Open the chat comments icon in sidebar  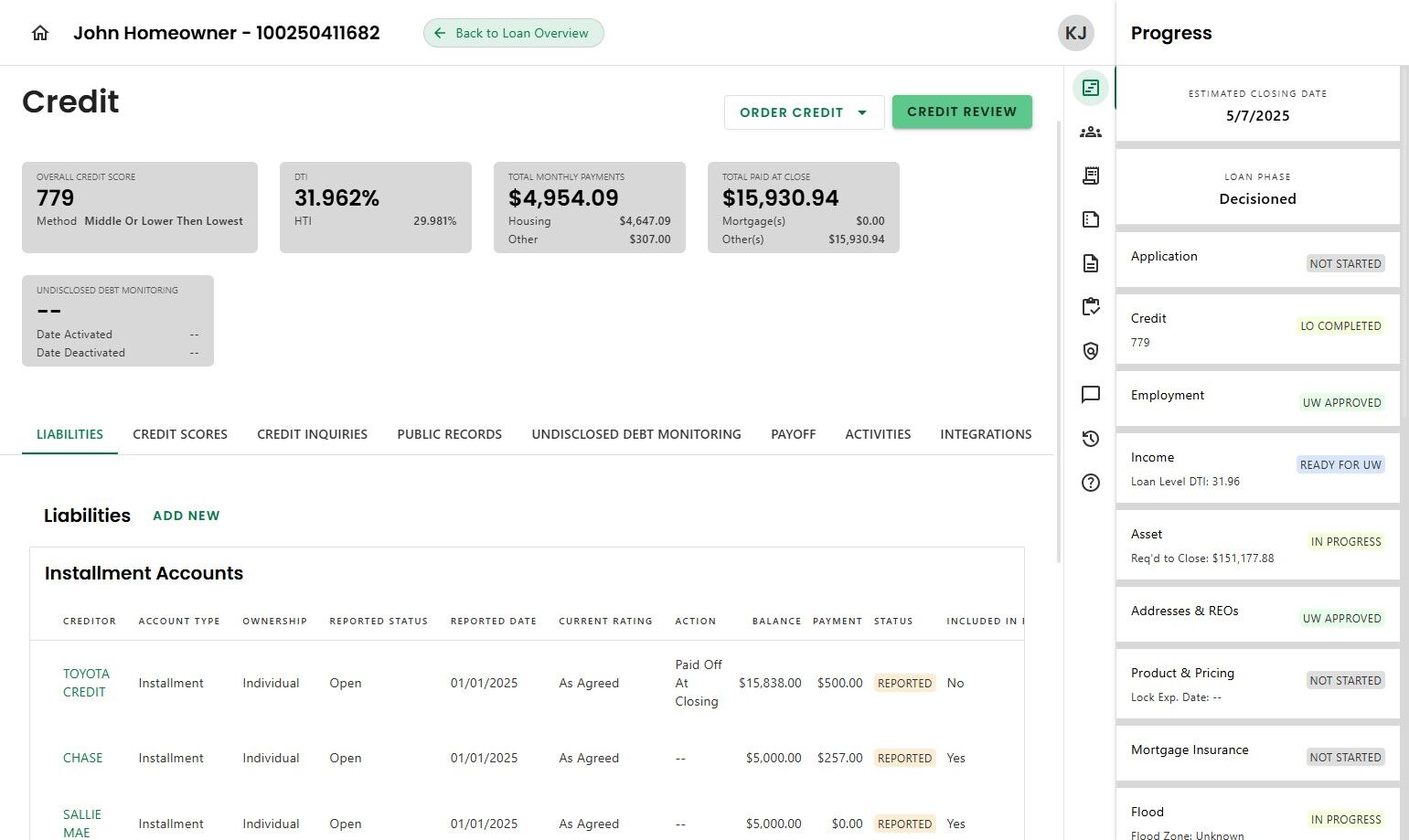pyautogui.click(x=1090, y=395)
